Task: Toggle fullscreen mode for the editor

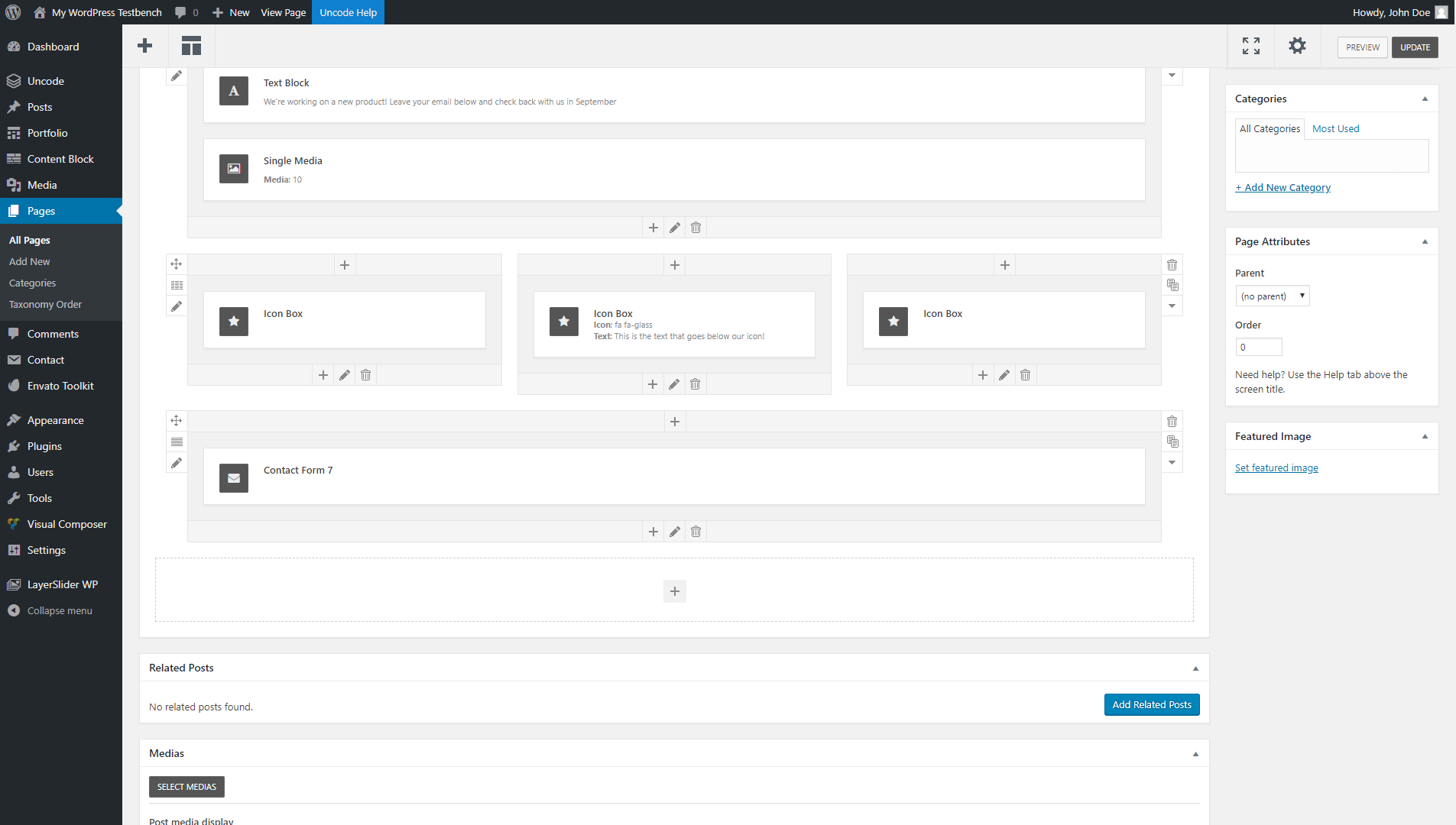Action: (1250, 46)
